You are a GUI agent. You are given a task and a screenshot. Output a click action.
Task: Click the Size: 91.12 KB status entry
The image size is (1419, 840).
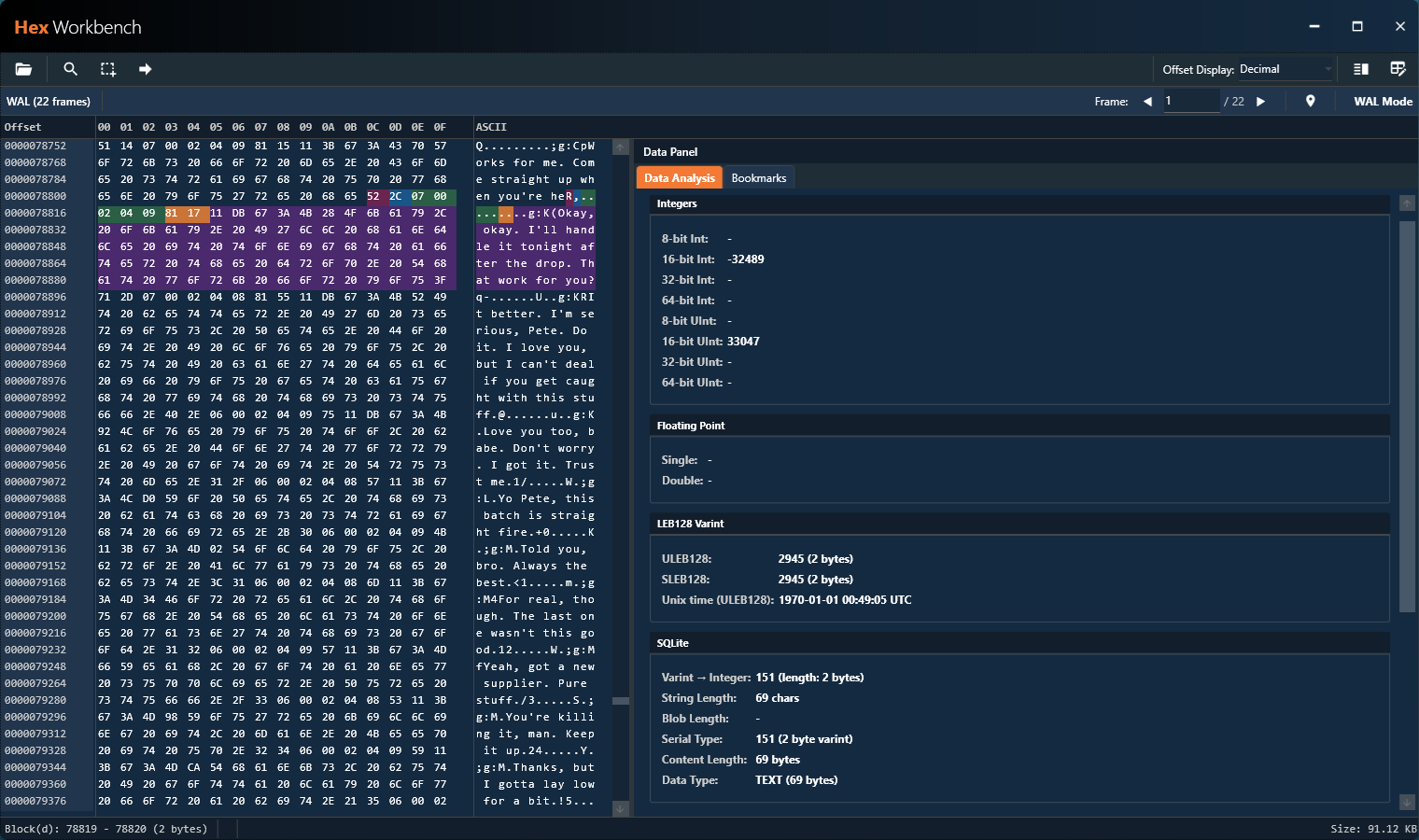pos(1373,829)
